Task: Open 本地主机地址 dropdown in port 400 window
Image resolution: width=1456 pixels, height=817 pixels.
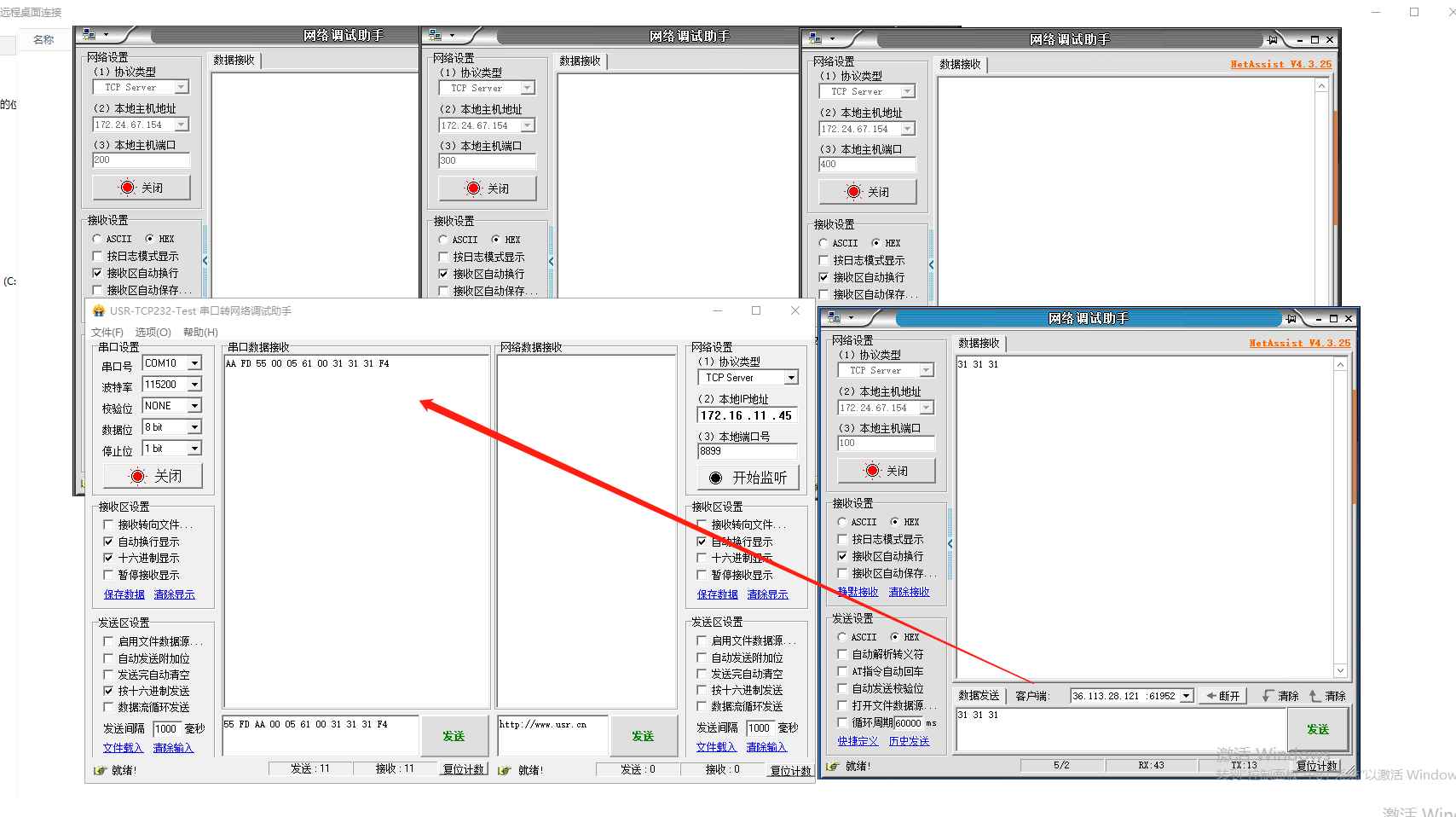Action: (x=908, y=129)
